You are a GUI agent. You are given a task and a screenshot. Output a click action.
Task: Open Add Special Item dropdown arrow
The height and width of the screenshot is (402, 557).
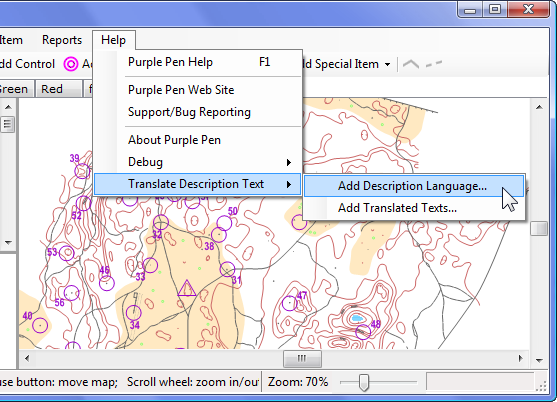387,65
